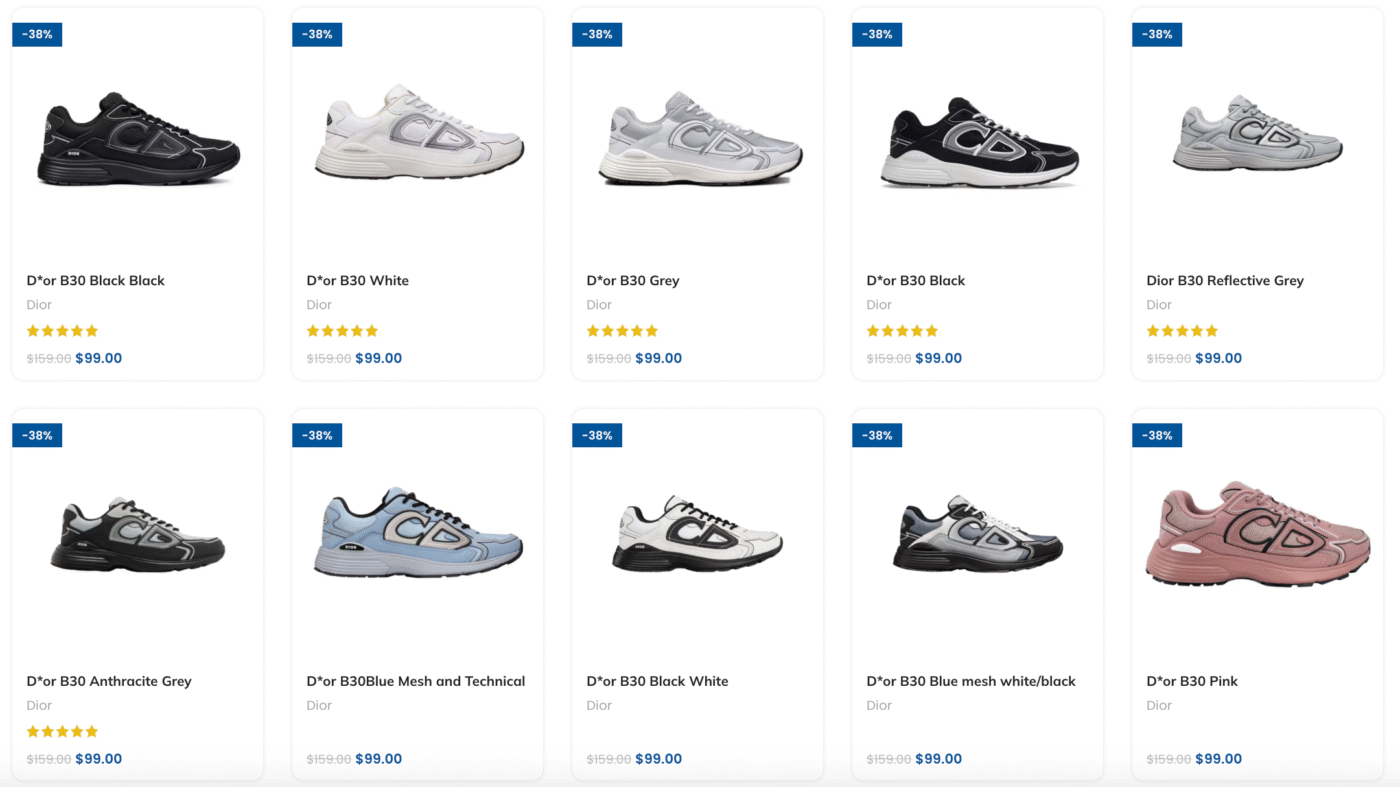The width and height of the screenshot is (1400, 787).
Task: Open D*or B30 Anthracite Grey title link
Action: point(109,681)
